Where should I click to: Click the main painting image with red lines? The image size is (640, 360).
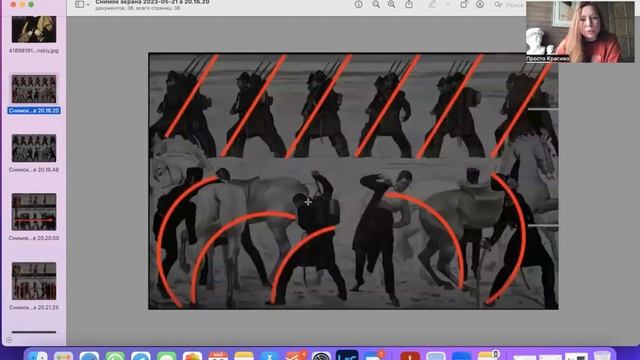click(353, 181)
